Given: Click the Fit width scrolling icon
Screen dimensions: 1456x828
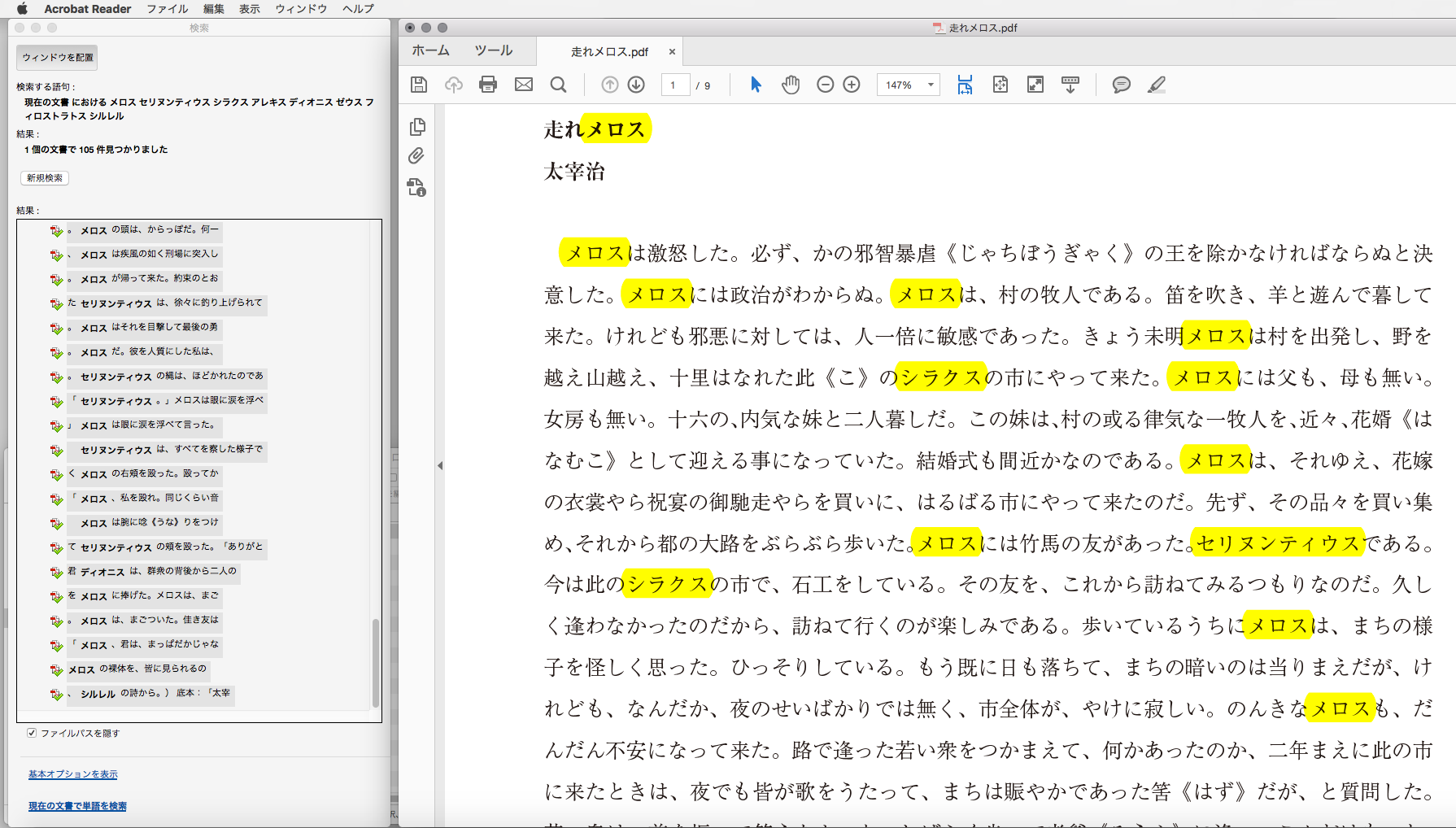Looking at the screenshot, I should (x=965, y=85).
